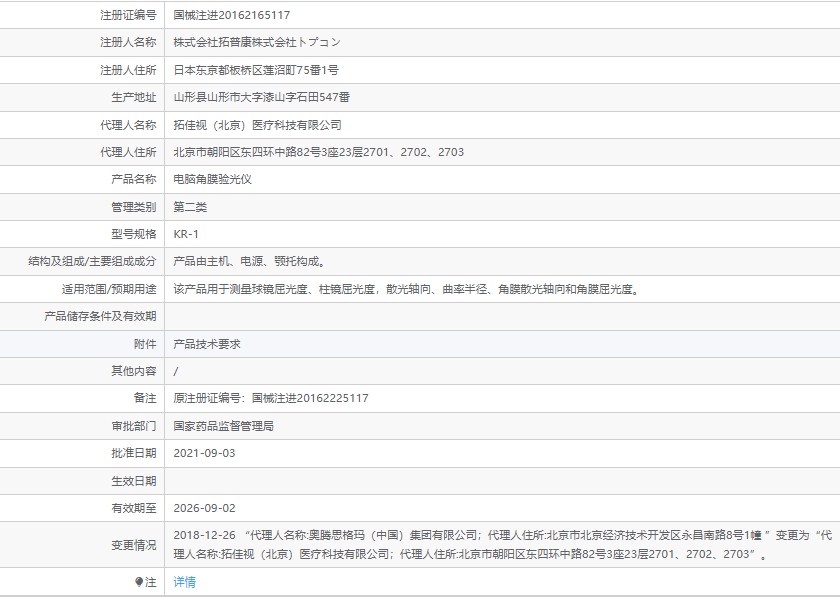
Task: Click the 变更情况 label
Action: (x=134, y=545)
